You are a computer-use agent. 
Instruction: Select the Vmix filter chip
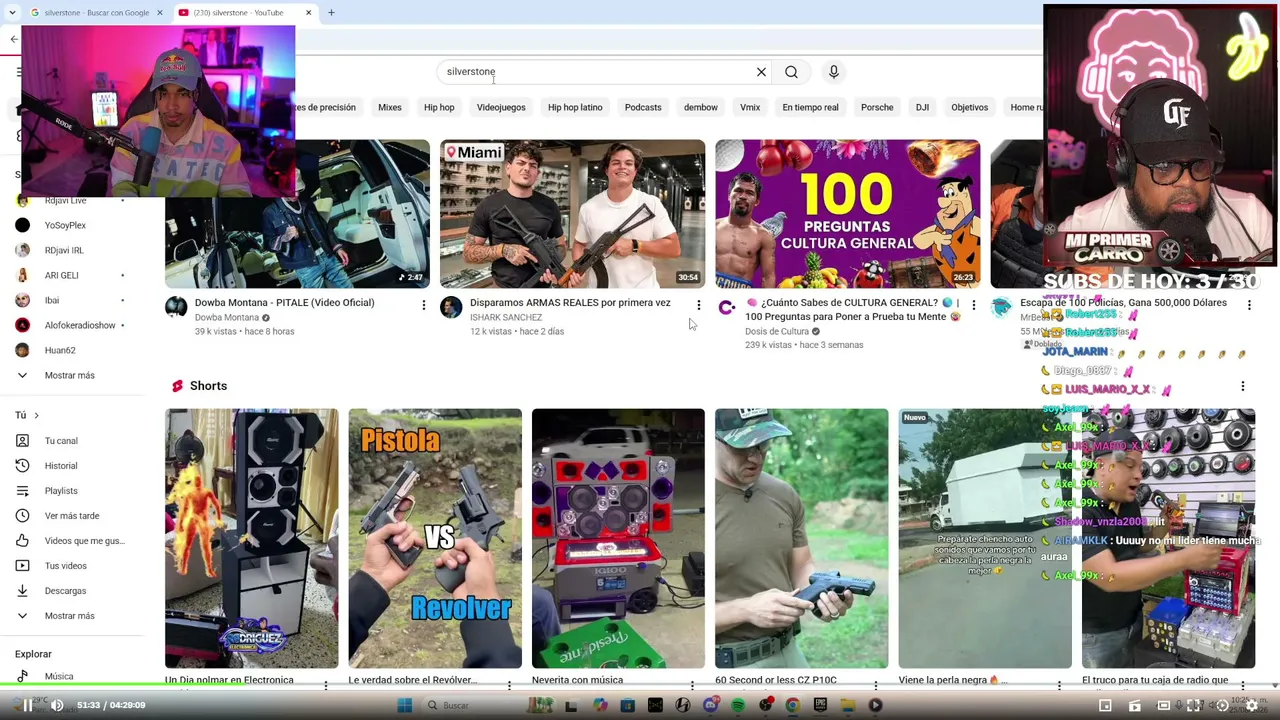point(750,107)
